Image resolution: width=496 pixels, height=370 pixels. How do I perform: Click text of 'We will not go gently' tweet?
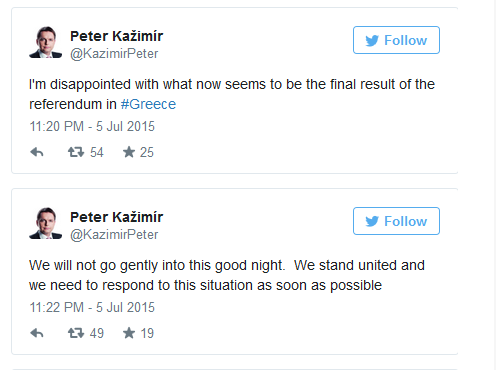[x=227, y=275]
